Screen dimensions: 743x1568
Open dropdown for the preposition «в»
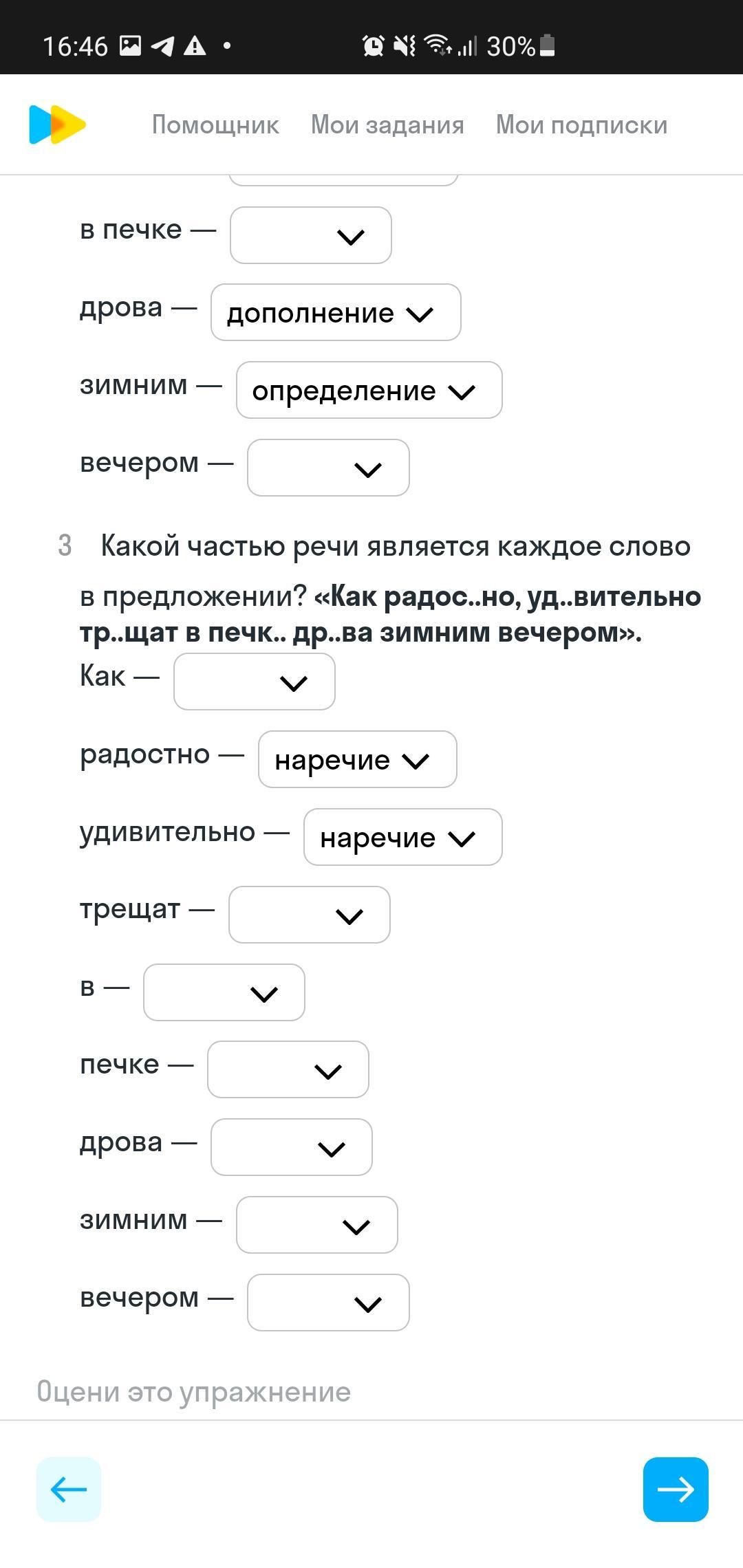(224, 992)
